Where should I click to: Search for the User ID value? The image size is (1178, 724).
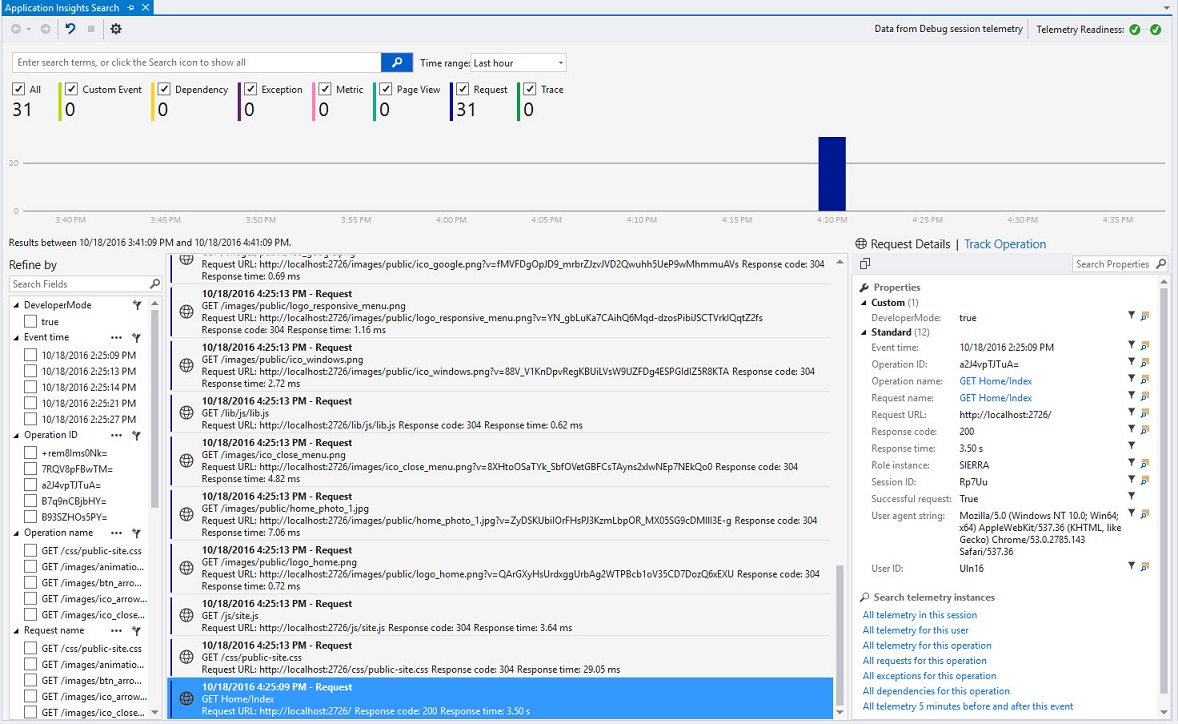point(1145,567)
